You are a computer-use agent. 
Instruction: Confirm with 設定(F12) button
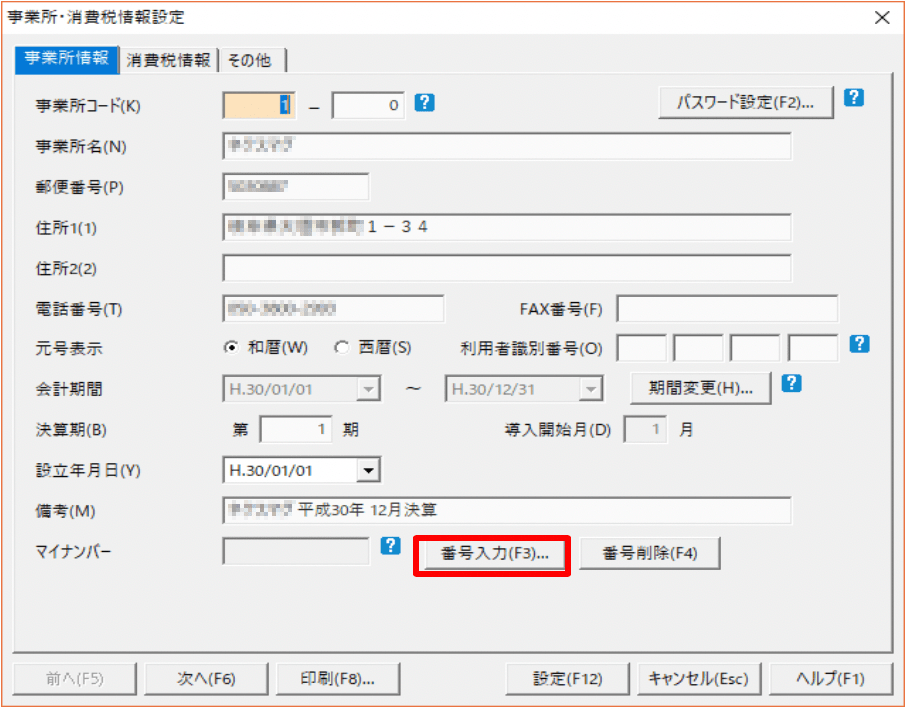coord(567,678)
